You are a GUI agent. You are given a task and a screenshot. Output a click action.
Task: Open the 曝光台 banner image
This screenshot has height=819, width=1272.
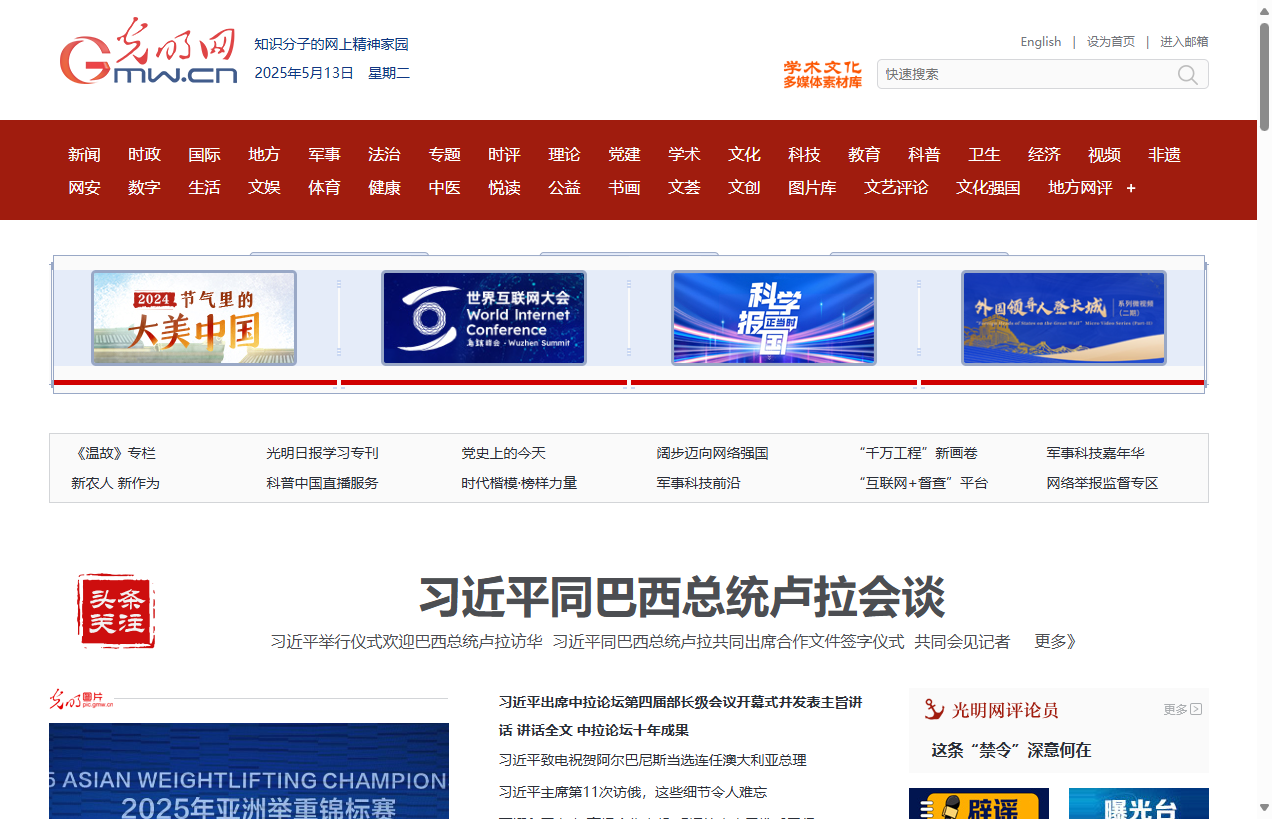click(x=1138, y=804)
